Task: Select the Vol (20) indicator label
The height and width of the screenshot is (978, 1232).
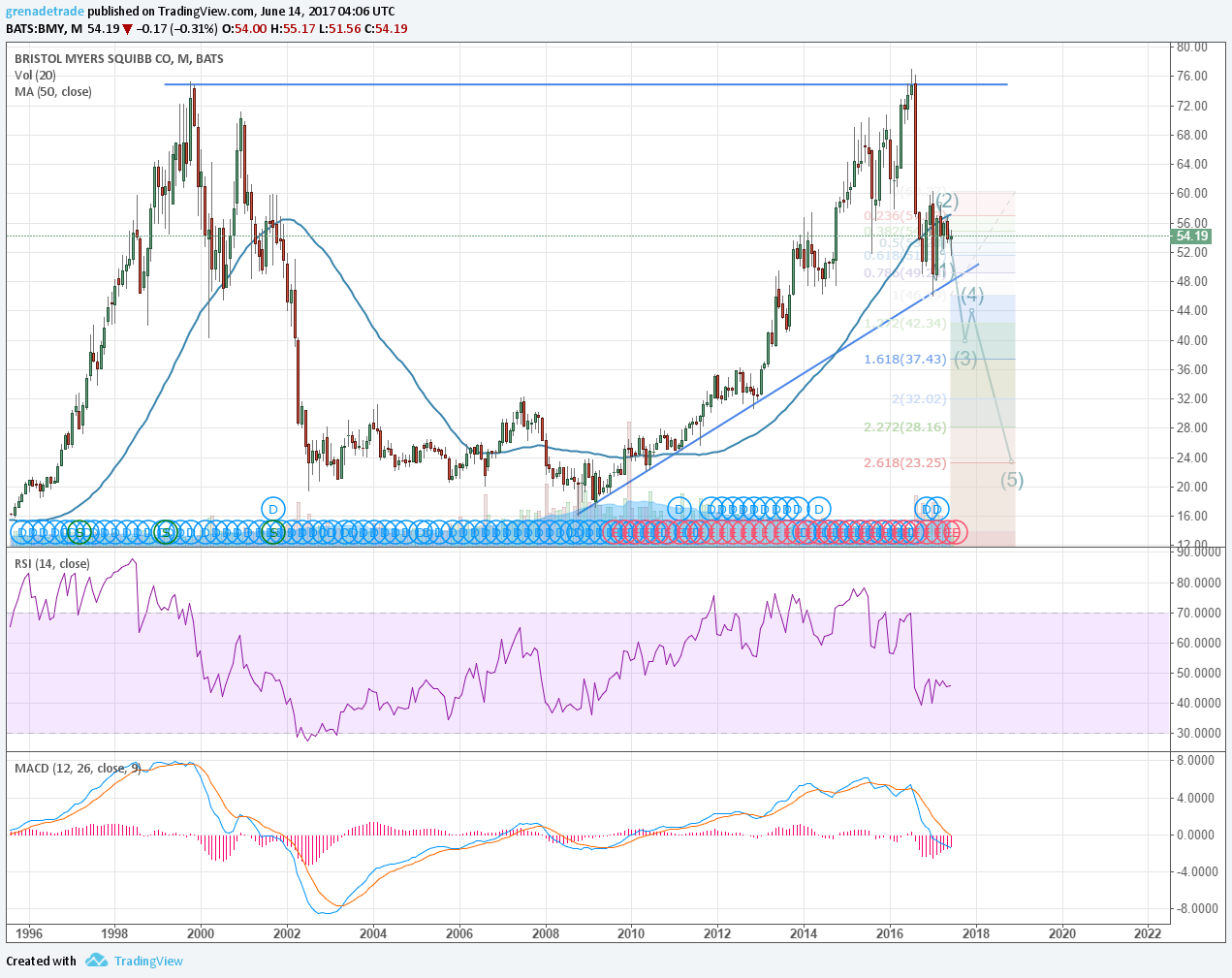Action: [35, 76]
